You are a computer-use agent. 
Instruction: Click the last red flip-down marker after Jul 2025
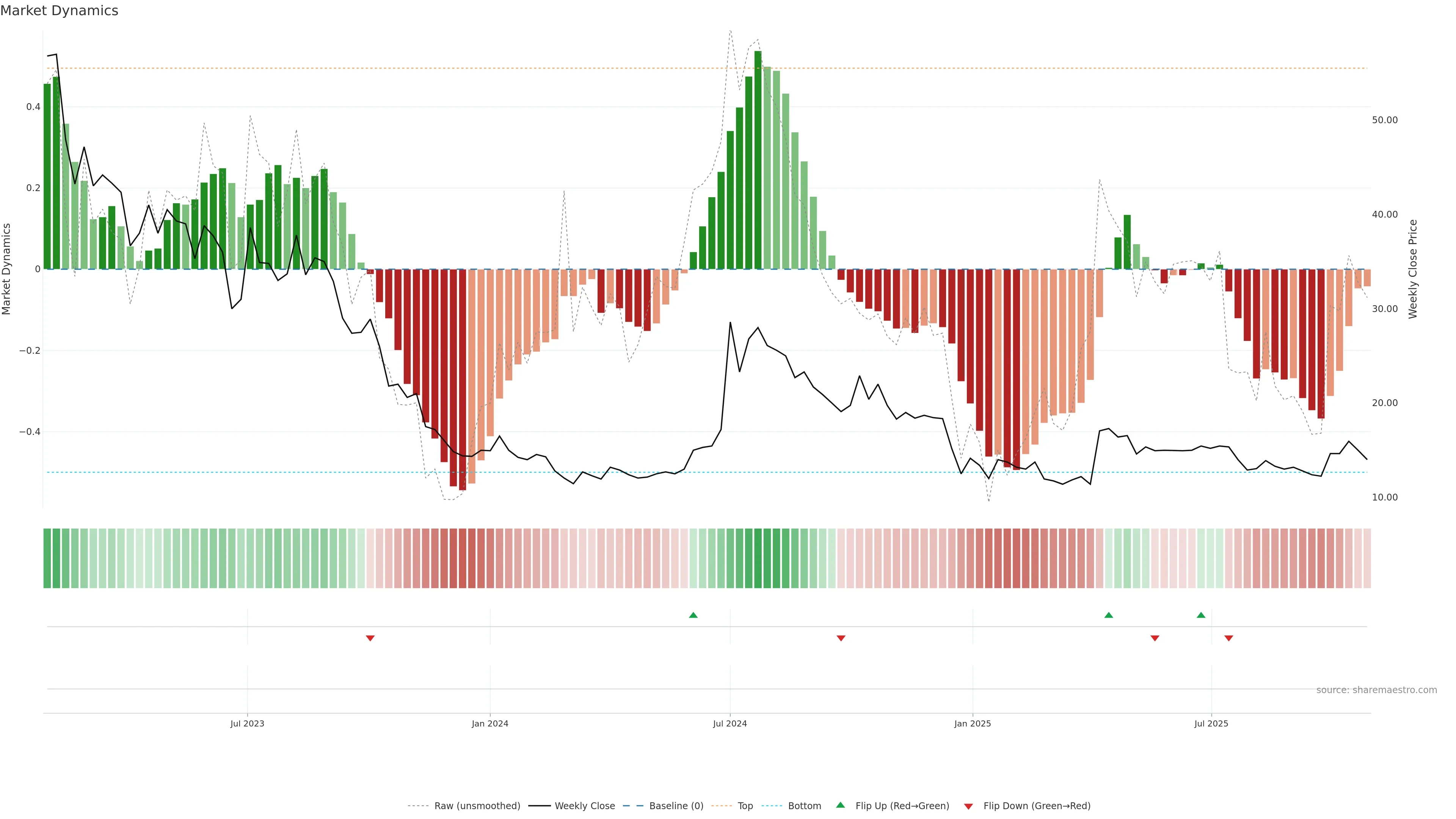pos(1229,638)
